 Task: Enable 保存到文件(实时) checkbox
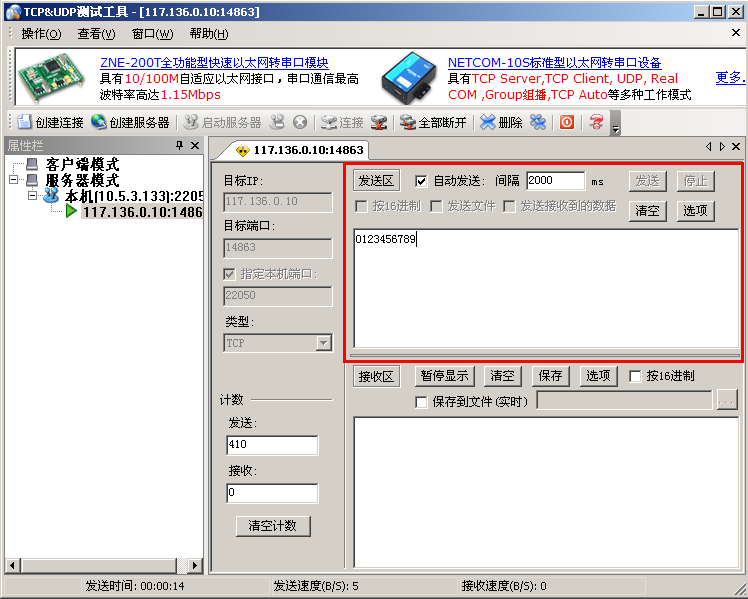point(421,402)
